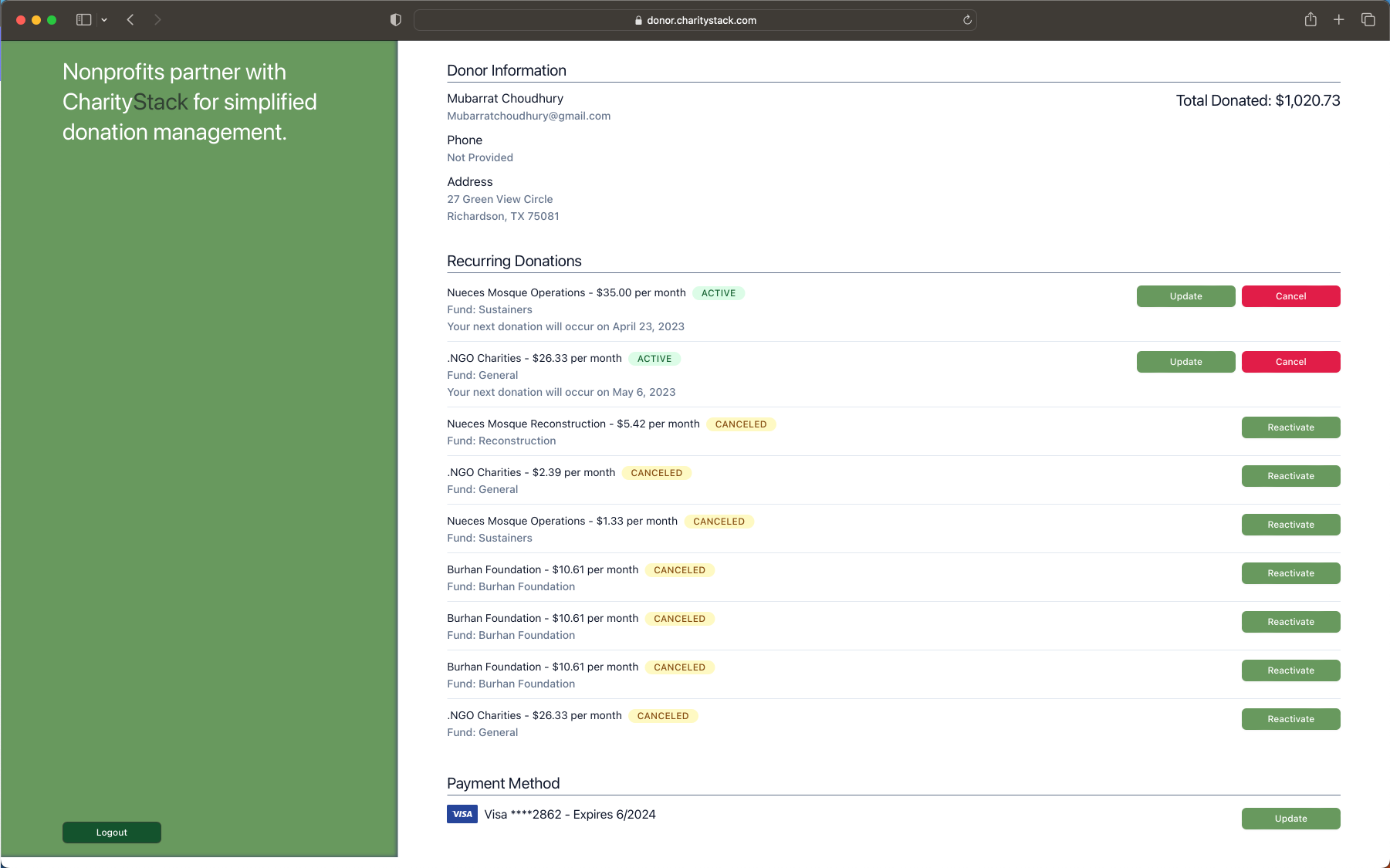Reload the page with the refresh icon

tap(967, 20)
